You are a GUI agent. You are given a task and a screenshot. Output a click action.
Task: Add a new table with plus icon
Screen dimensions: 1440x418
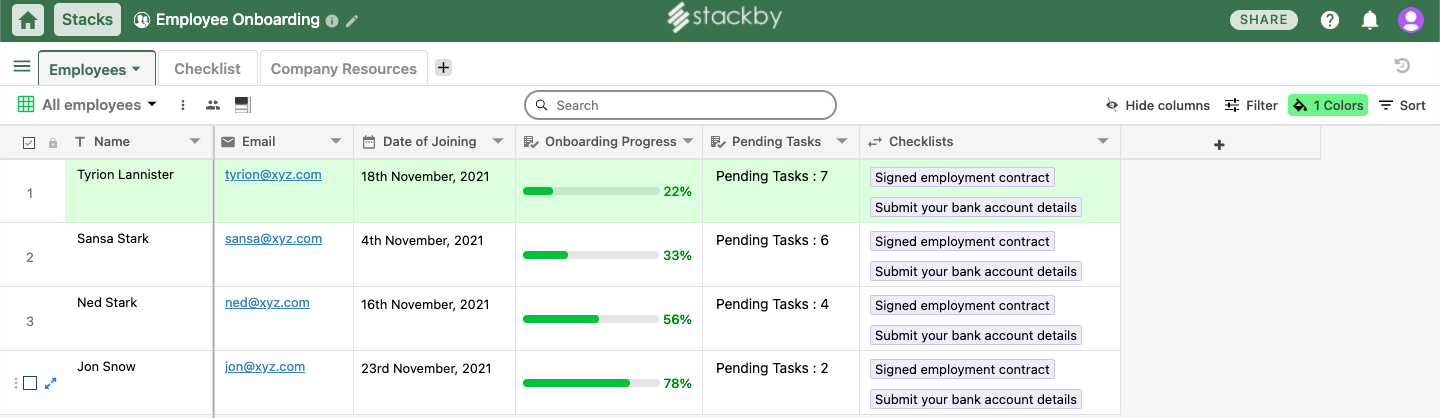[444, 68]
